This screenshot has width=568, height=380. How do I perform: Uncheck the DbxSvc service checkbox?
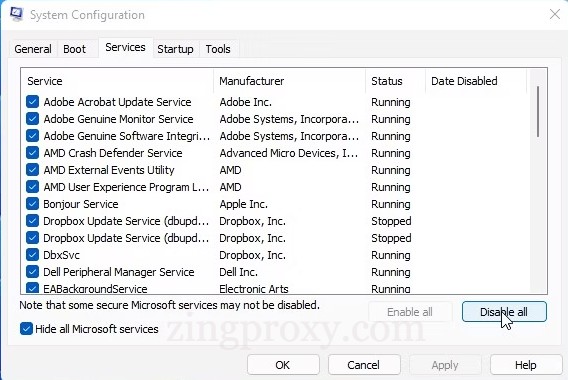point(32,255)
